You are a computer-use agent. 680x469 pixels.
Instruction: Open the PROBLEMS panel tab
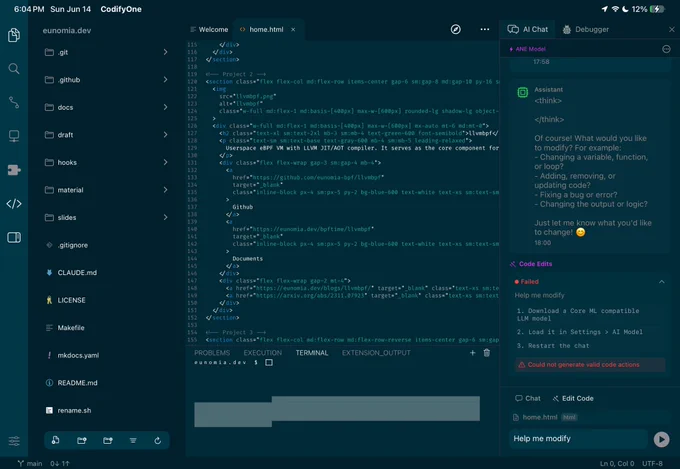click(x=212, y=353)
